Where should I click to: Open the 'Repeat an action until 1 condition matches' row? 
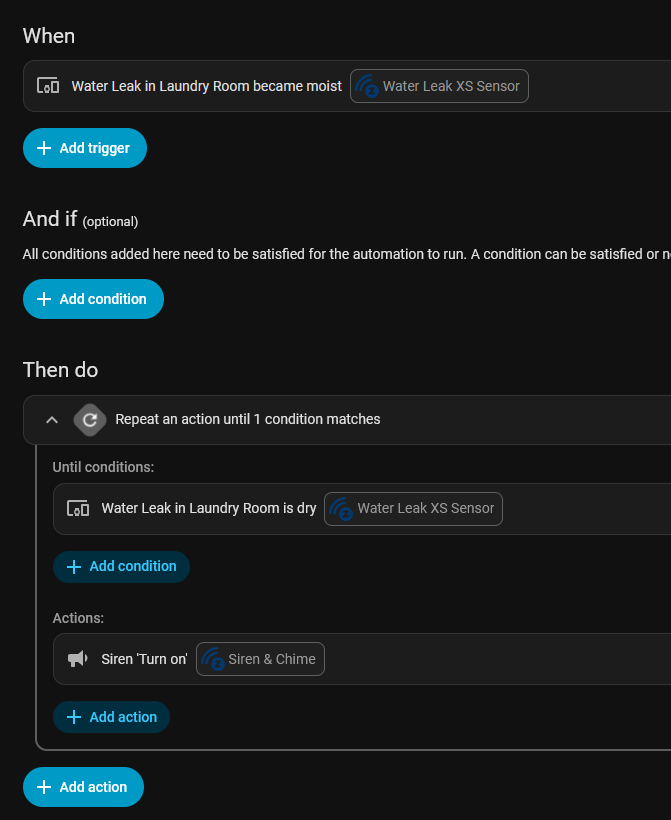pyautogui.click(x=248, y=420)
